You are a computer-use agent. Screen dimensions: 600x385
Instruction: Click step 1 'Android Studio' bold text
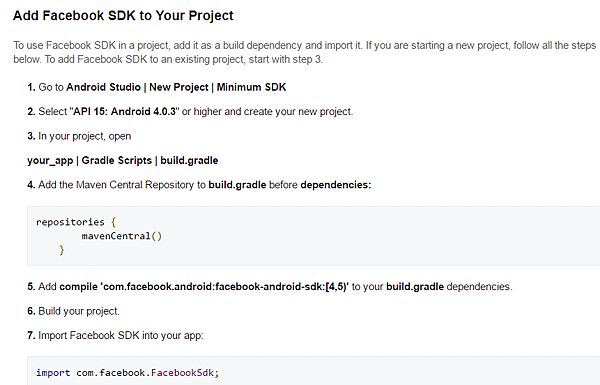(103, 87)
